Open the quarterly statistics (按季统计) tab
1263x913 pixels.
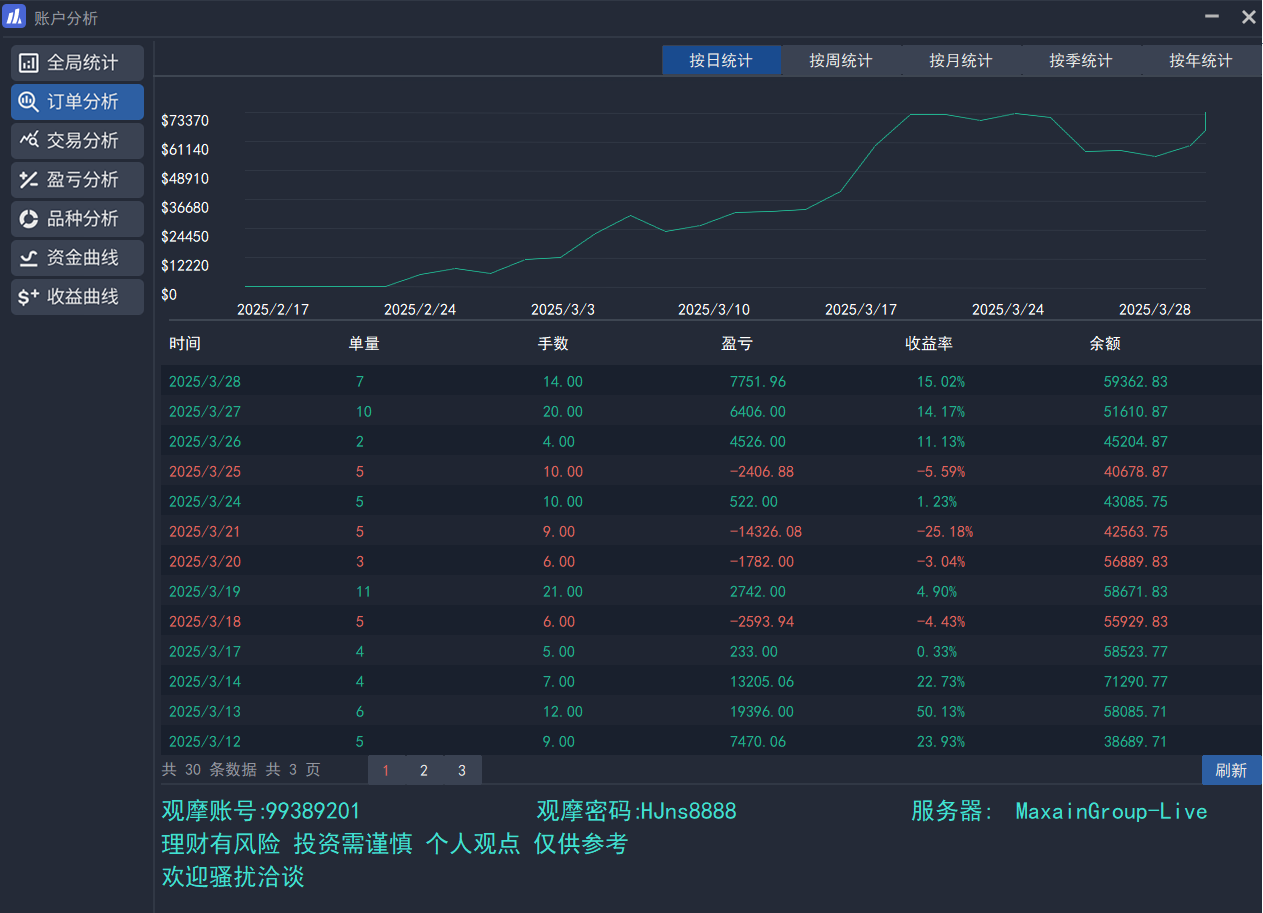[x=1081, y=61]
